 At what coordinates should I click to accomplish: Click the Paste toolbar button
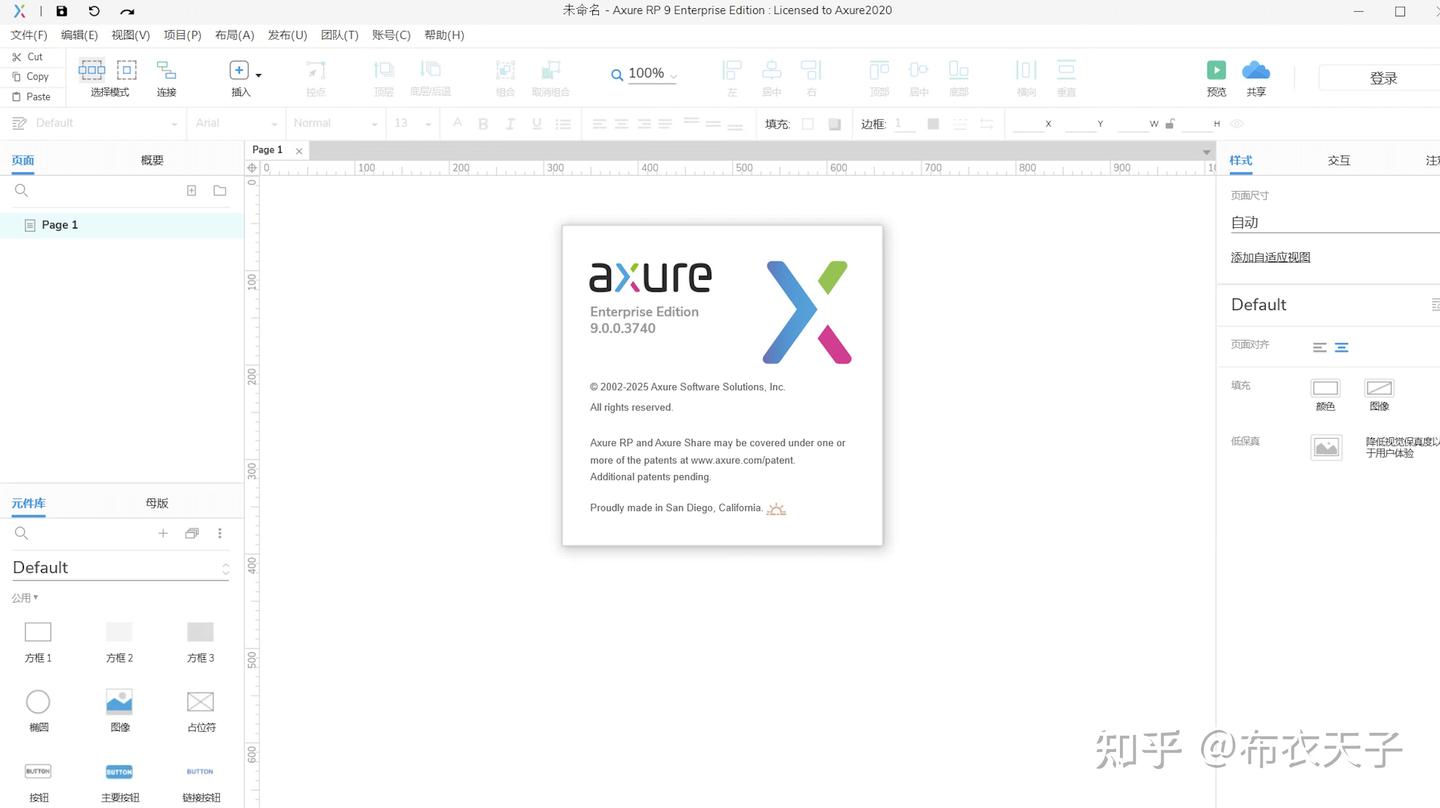tap(31, 97)
